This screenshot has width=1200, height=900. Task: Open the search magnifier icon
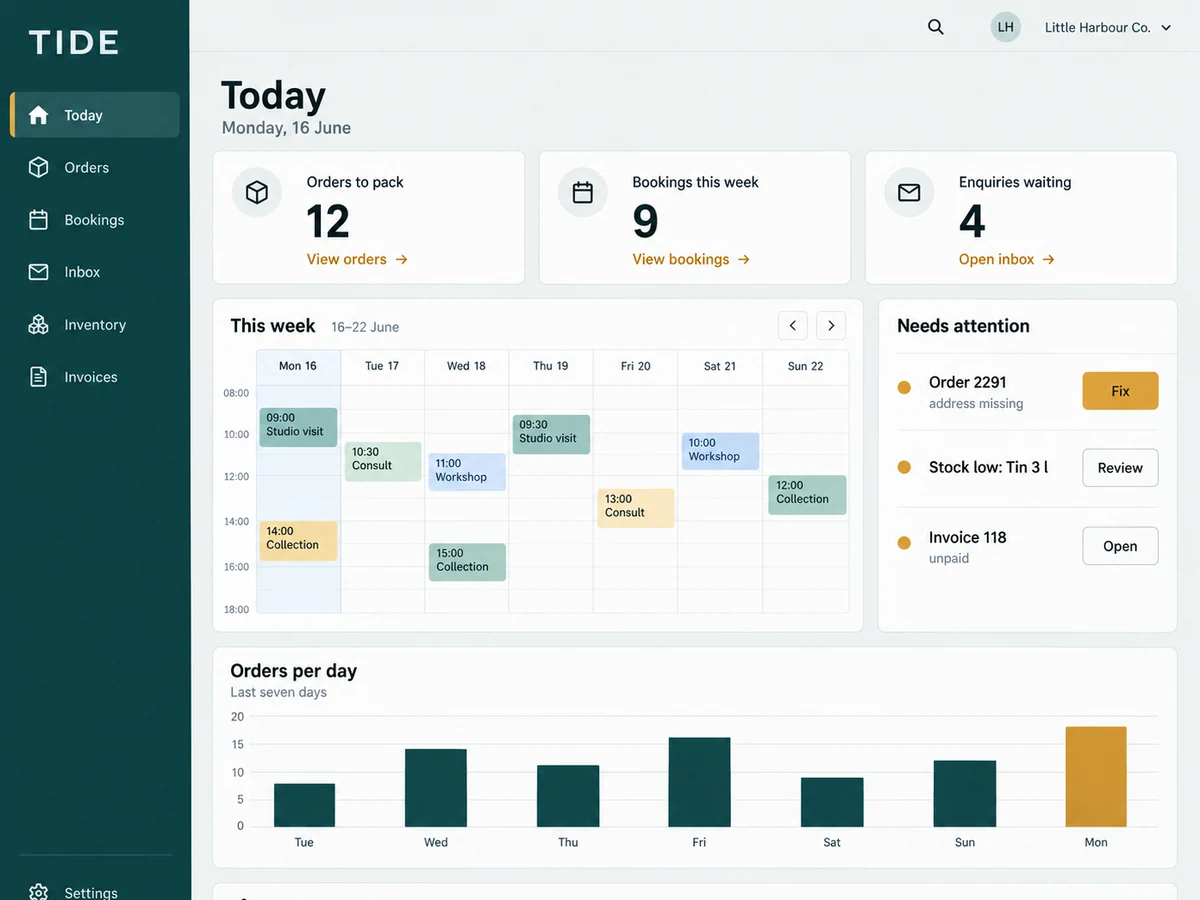tap(935, 27)
